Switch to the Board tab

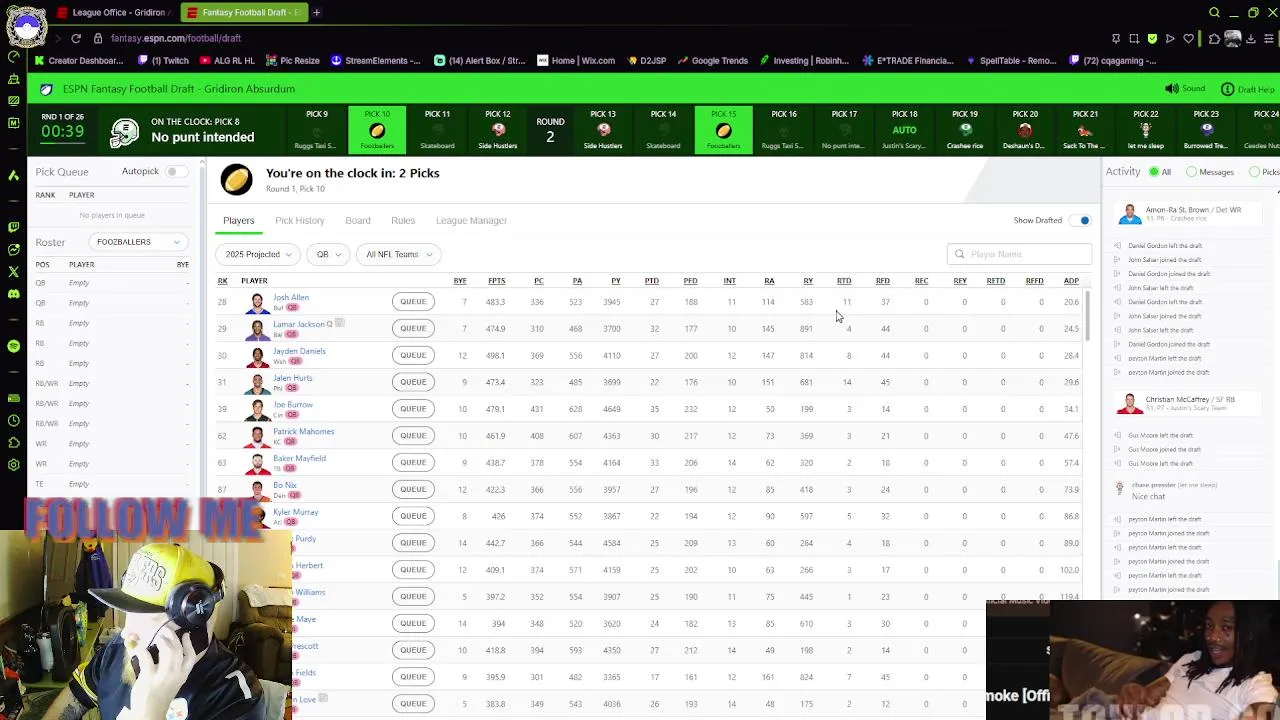[358, 220]
